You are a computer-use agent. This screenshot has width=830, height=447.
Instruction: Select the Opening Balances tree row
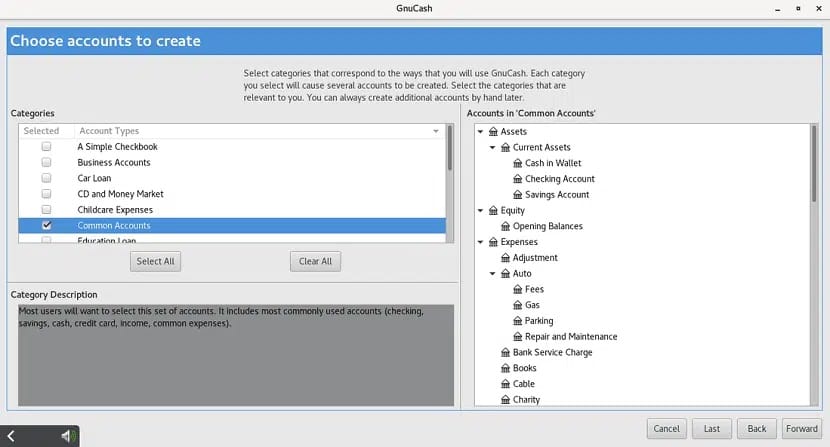click(643, 226)
